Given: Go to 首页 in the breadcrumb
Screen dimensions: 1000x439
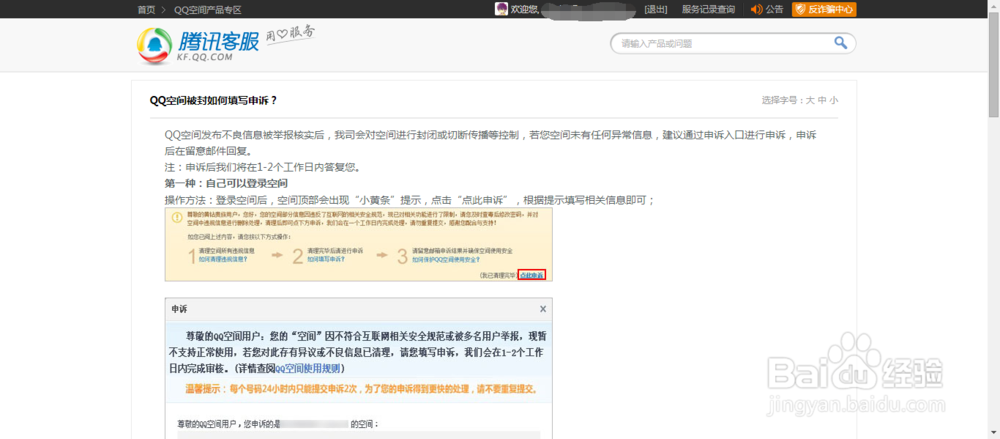Looking at the screenshot, I should [146, 10].
